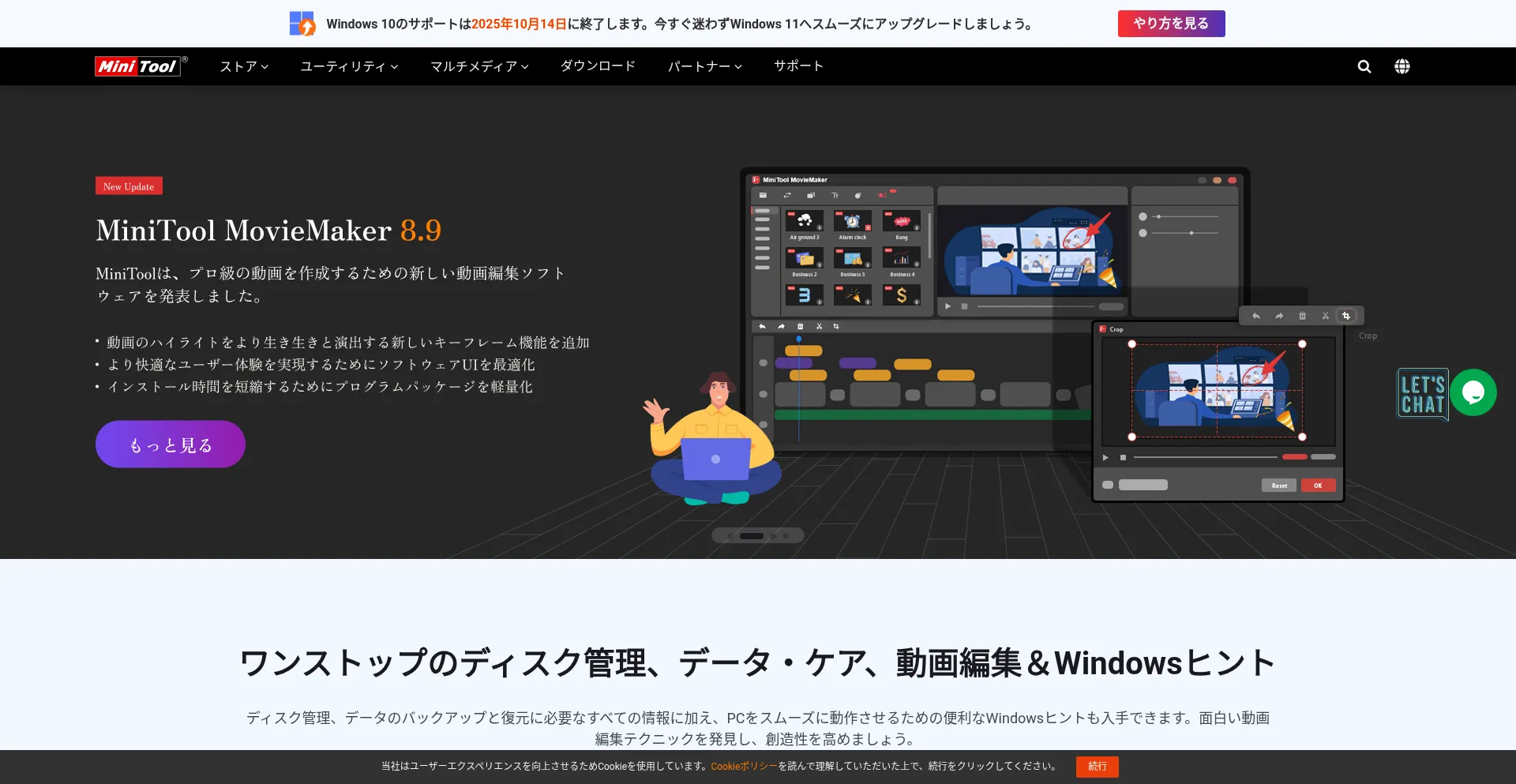Select the fourth carousel dot
The width and height of the screenshot is (1516, 784).
[786, 536]
